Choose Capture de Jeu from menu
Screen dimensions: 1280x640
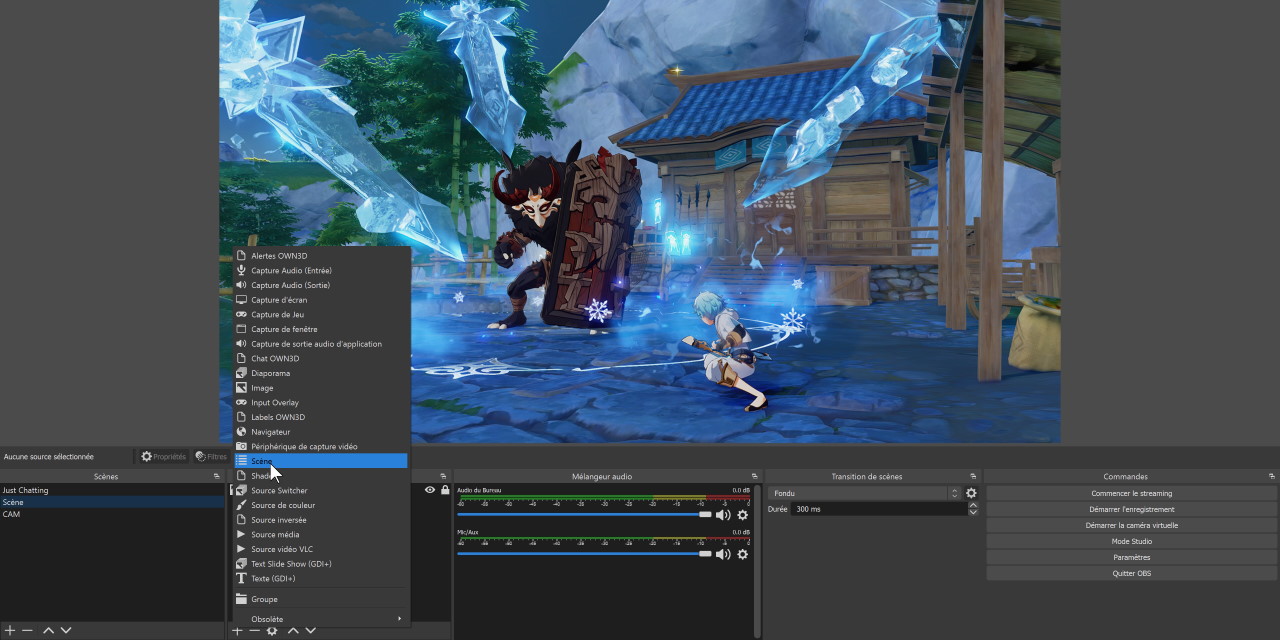(x=277, y=314)
